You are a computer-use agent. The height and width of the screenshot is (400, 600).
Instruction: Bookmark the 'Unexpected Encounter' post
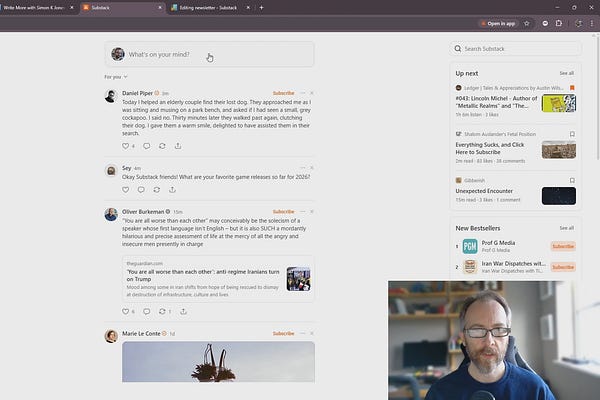572,180
